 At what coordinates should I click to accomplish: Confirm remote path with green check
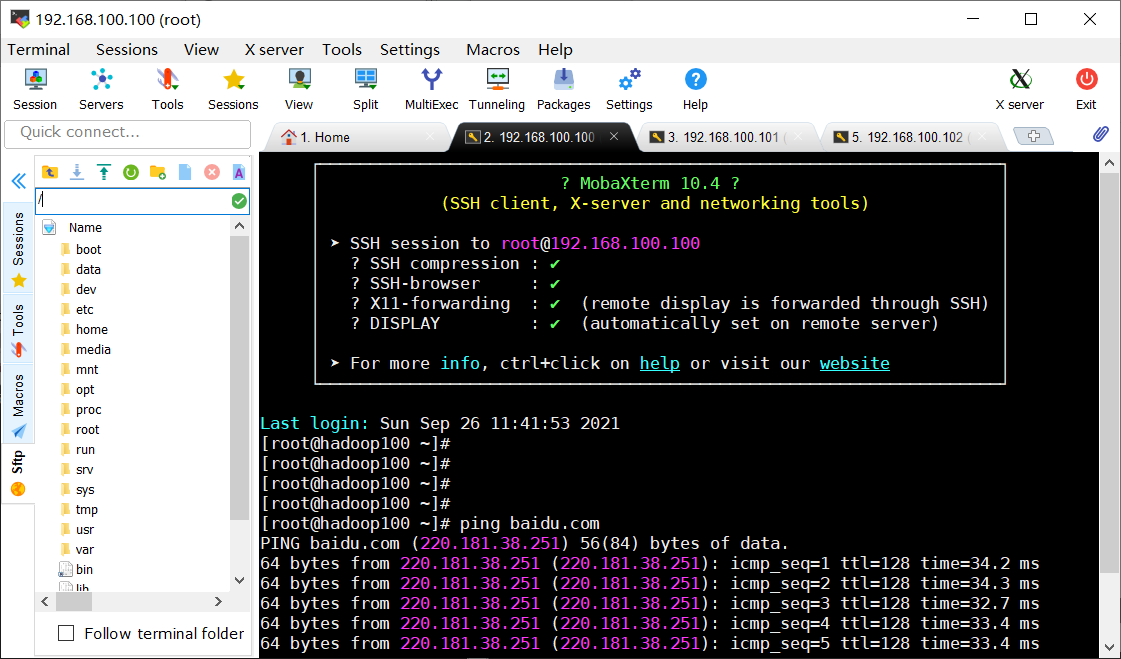239,201
